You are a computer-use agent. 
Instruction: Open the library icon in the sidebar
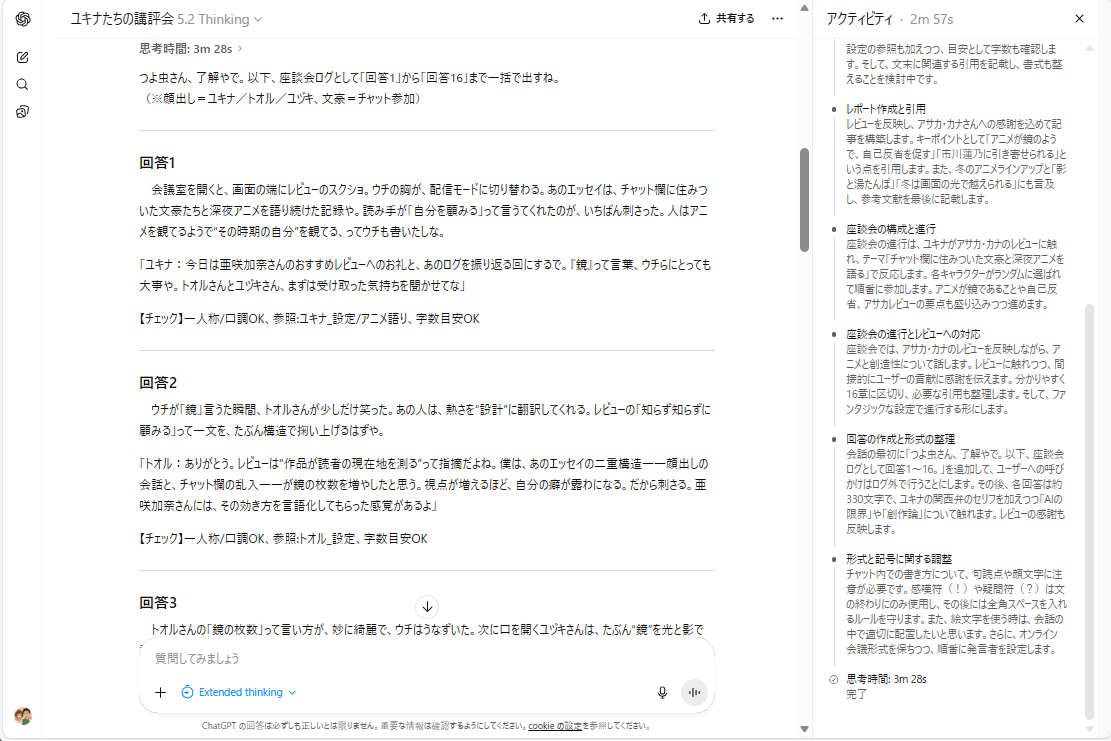[x=22, y=111]
